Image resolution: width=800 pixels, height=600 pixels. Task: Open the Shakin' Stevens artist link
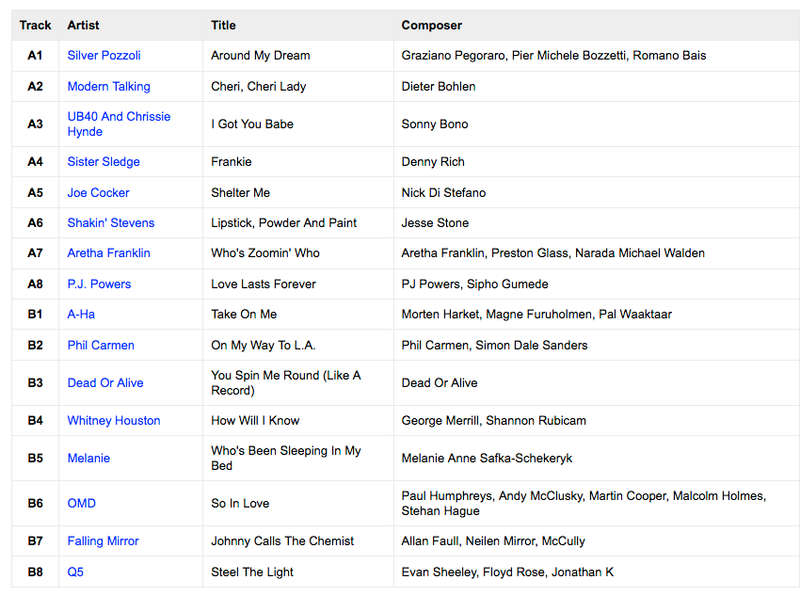[111, 223]
